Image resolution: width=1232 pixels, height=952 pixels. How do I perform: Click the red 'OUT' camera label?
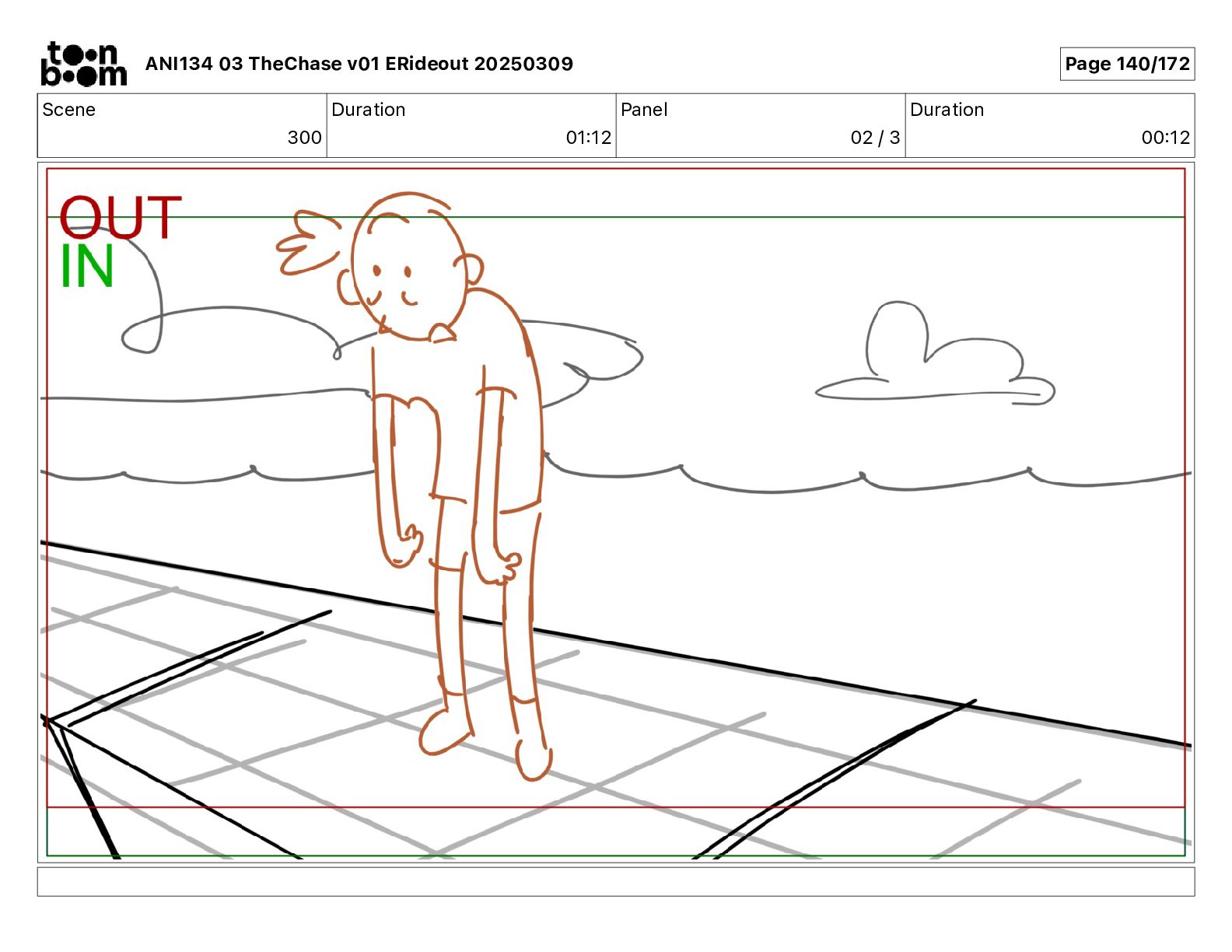click(x=121, y=218)
